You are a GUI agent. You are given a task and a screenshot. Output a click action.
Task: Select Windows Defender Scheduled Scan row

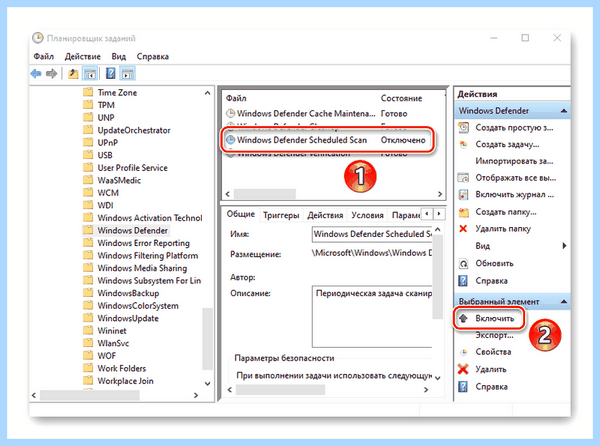(325, 140)
